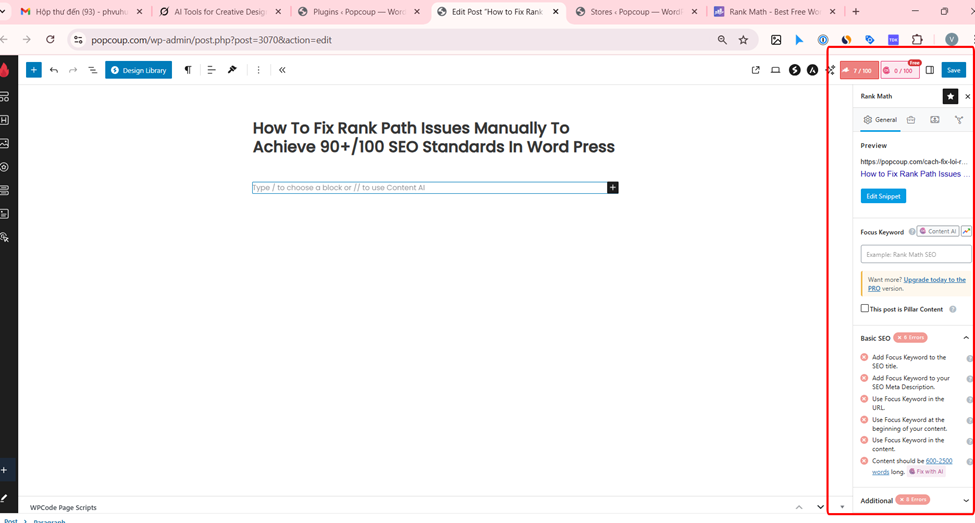Image resolution: width=975 pixels, height=523 pixels.
Task: Open the Astra settings circular icon
Action: [x=813, y=70]
